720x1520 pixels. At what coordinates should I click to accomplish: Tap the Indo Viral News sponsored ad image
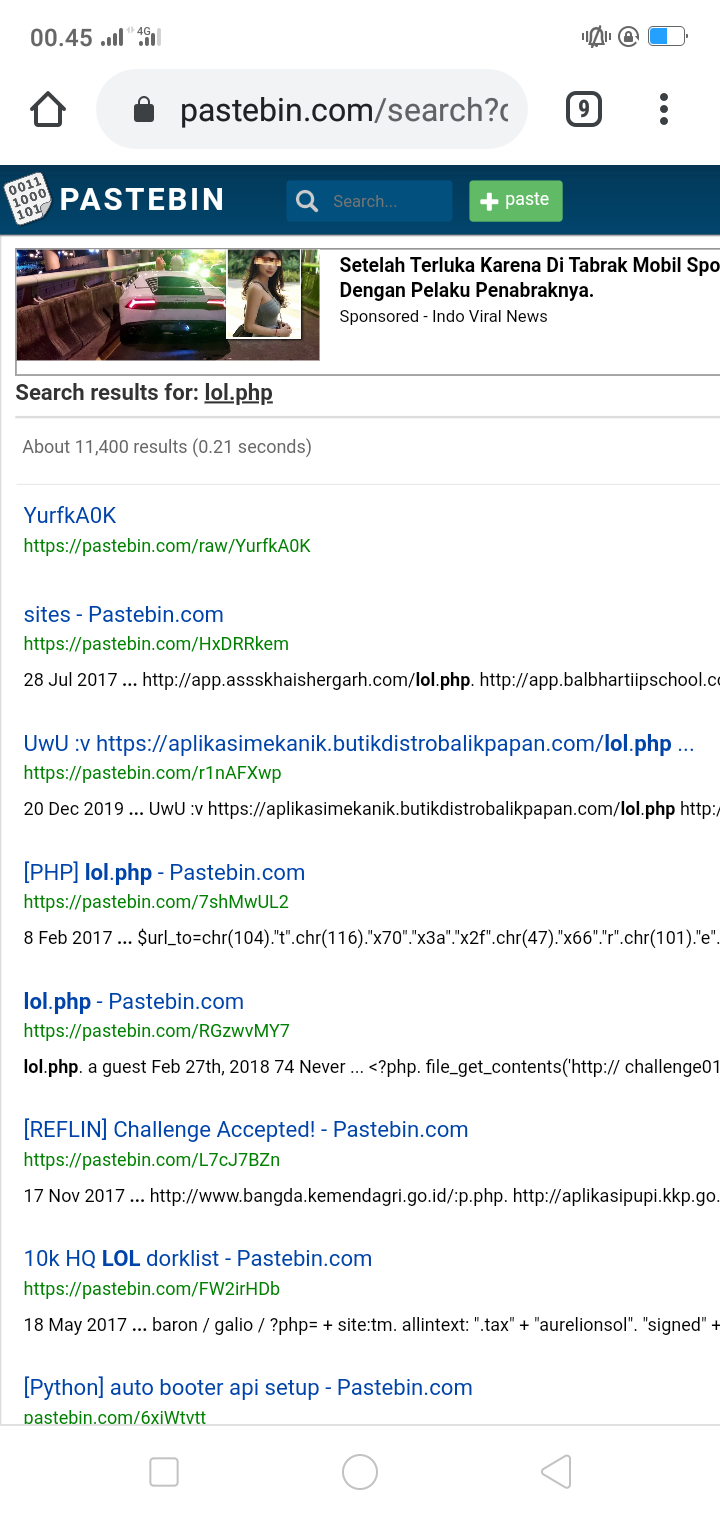(167, 305)
